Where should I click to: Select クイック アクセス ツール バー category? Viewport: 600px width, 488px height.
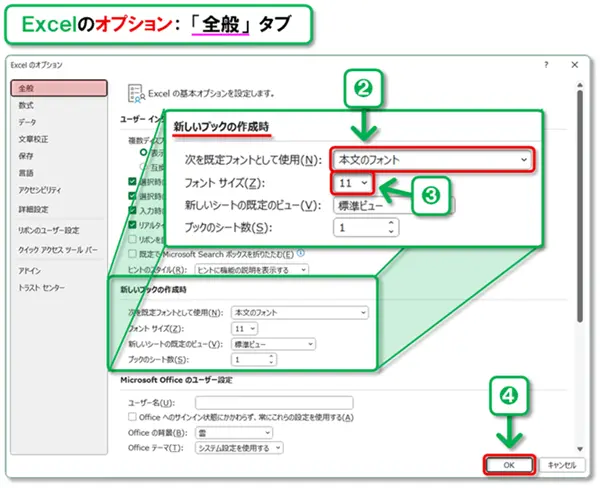click(58, 250)
